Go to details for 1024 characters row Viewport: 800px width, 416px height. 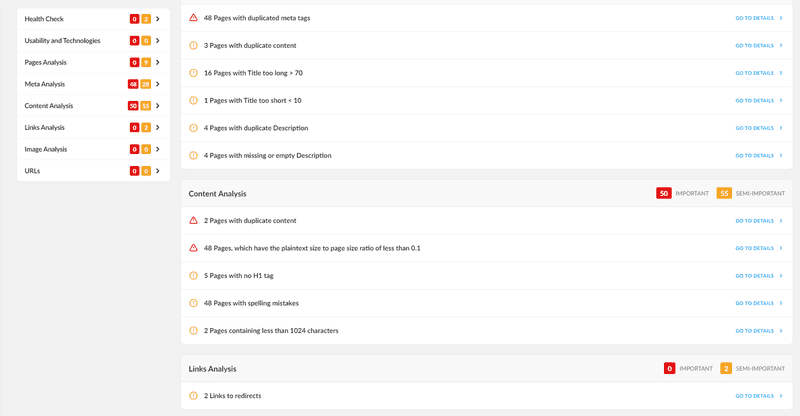759,331
